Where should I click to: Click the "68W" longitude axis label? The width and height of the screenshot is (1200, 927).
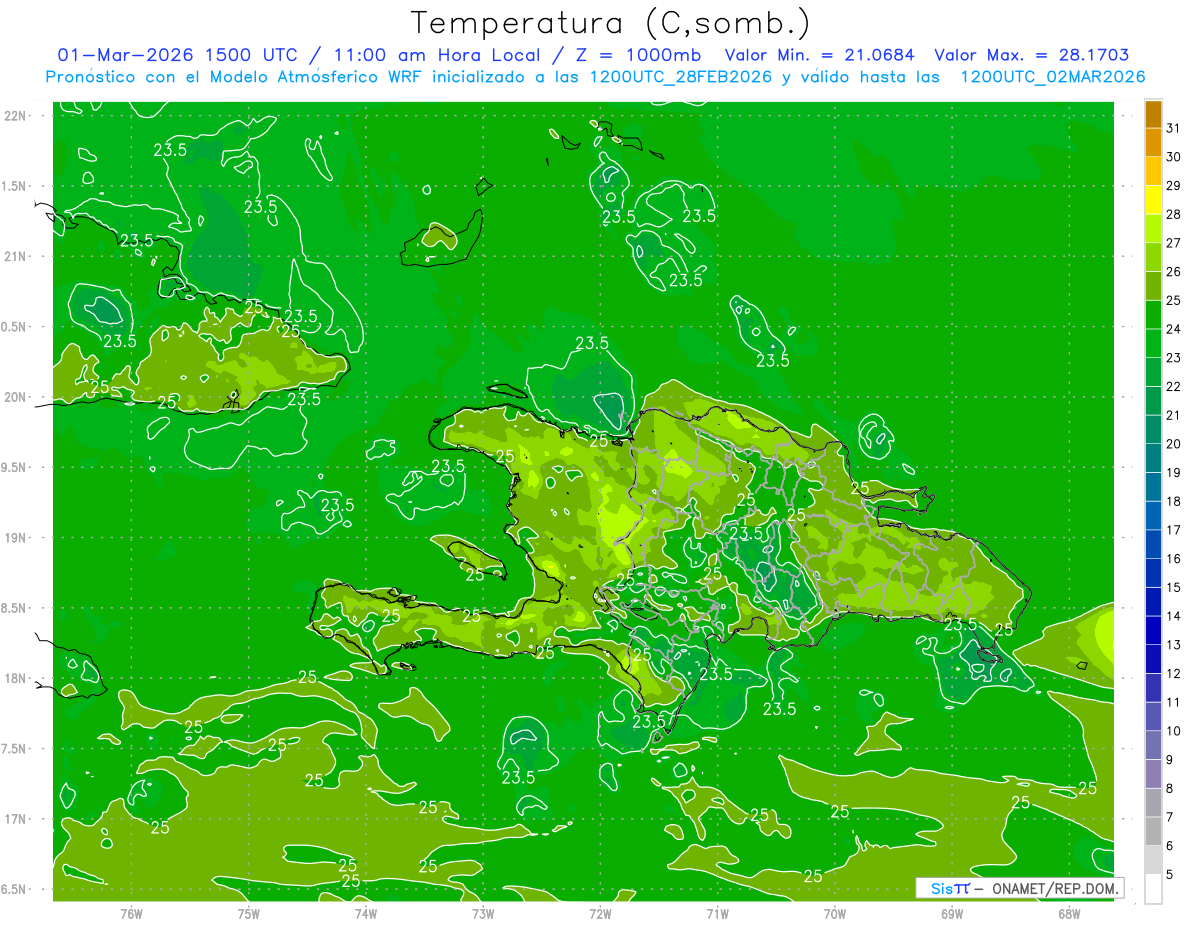pyautogui.click(x=1069, y=914)
